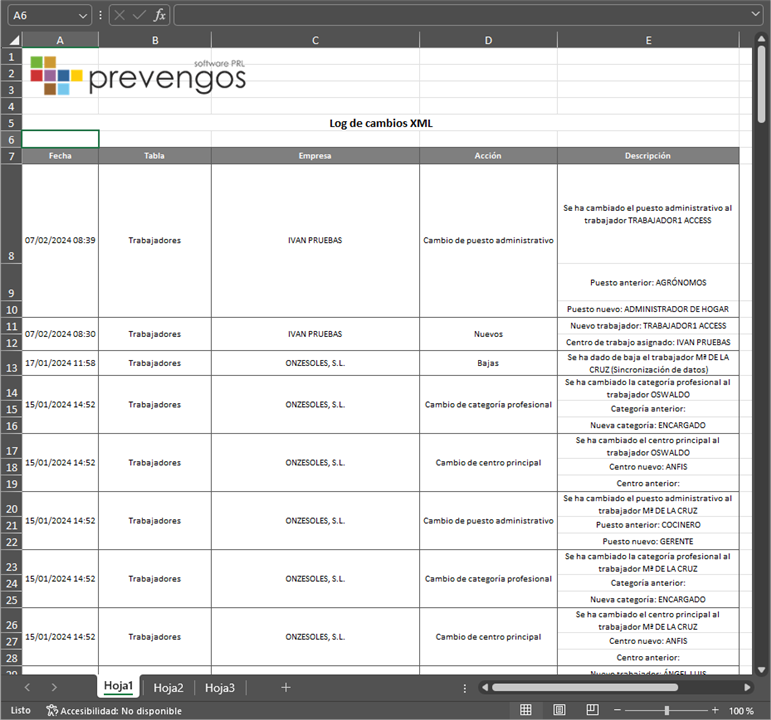771x720 pixels.
Task: Click the 100 % zoom level
Action: point(742,710)
